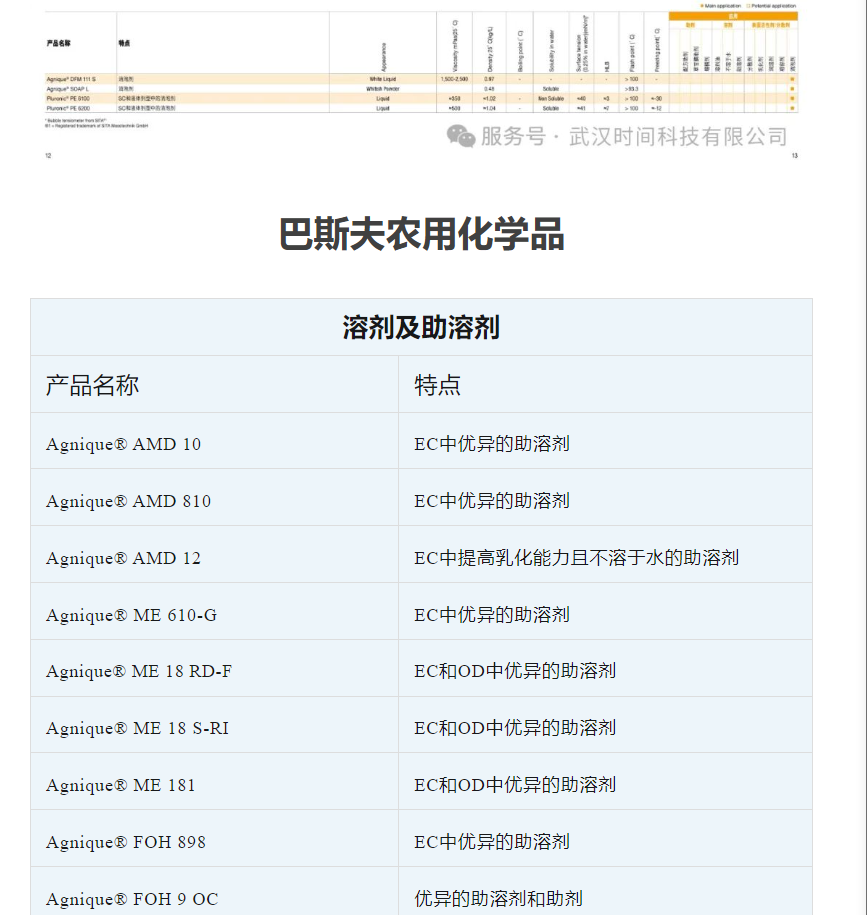
Task: Click the heading 巴斯夫农用化学品
Action: [421, 234]
